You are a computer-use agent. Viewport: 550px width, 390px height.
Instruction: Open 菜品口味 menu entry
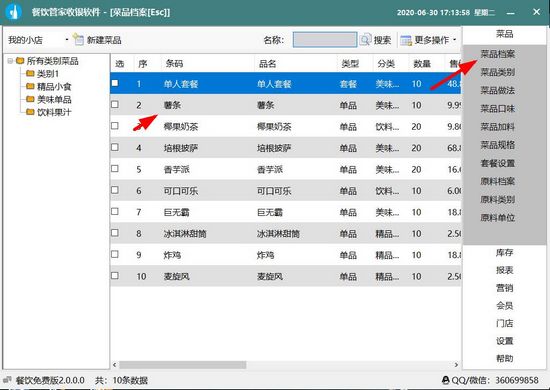[x=497, y=109]
